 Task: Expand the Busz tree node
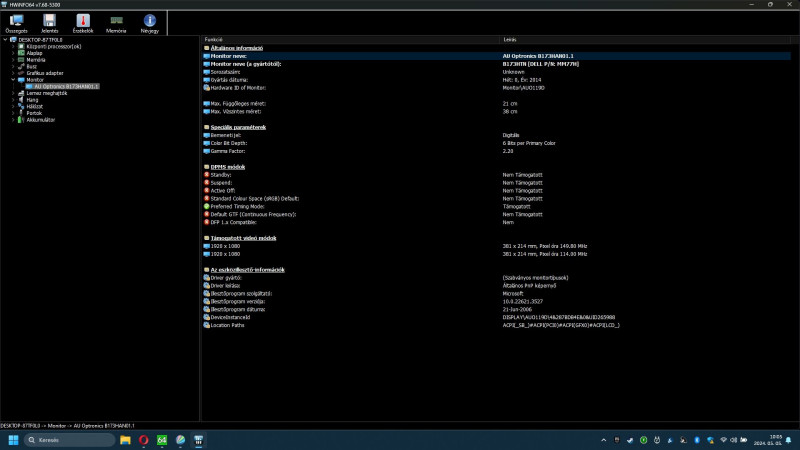13,66
